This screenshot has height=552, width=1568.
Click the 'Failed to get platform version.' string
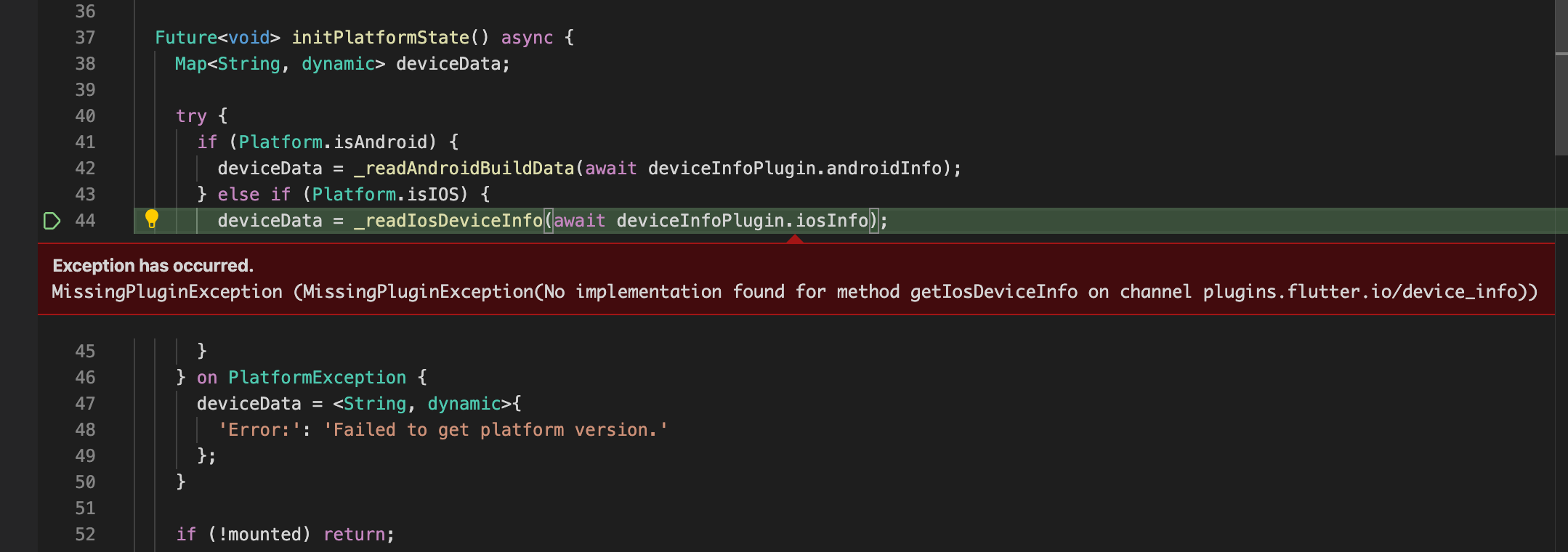(x=496, y=430)
